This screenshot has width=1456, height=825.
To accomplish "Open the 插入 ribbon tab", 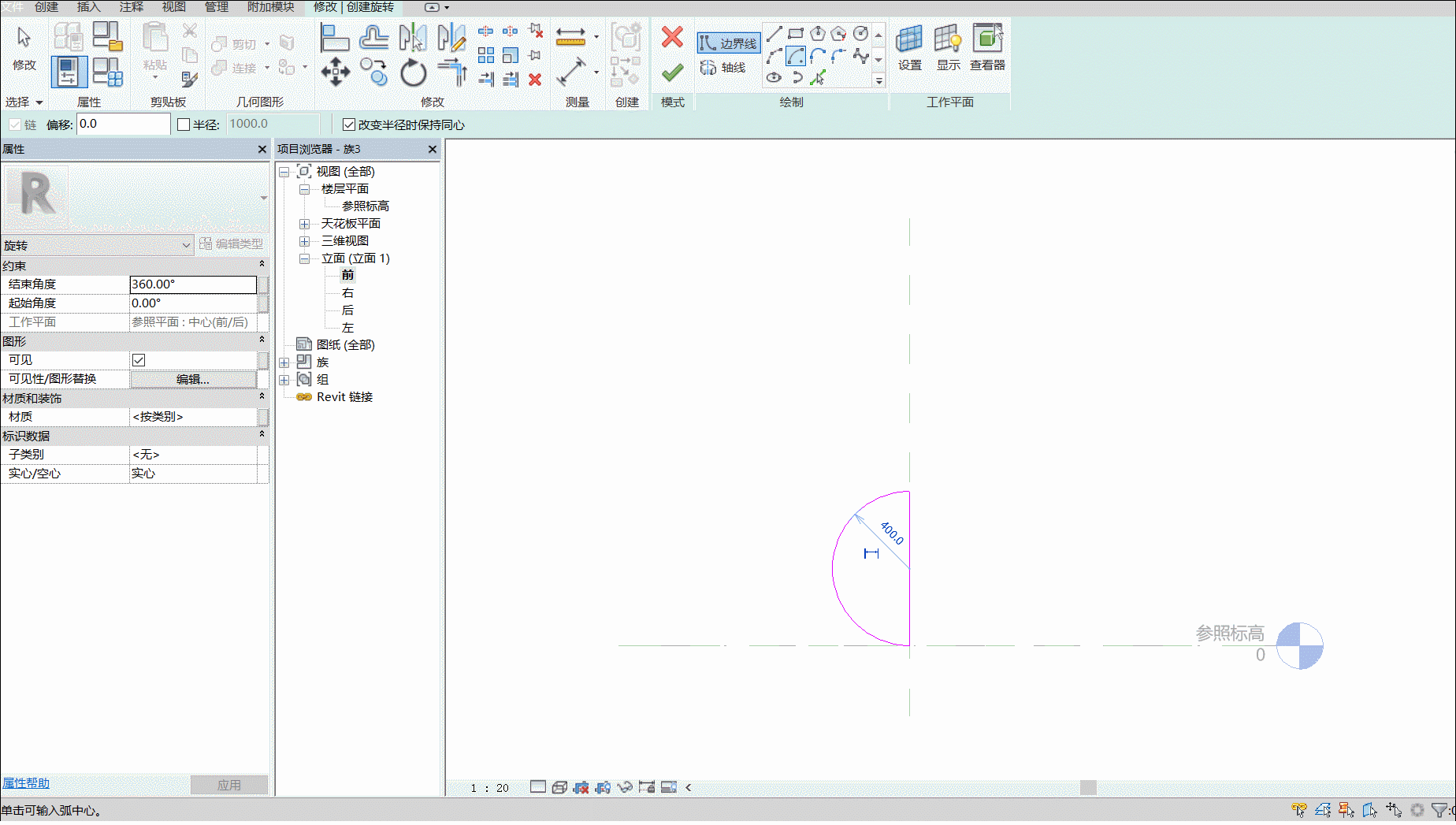I will pos(89,7).
